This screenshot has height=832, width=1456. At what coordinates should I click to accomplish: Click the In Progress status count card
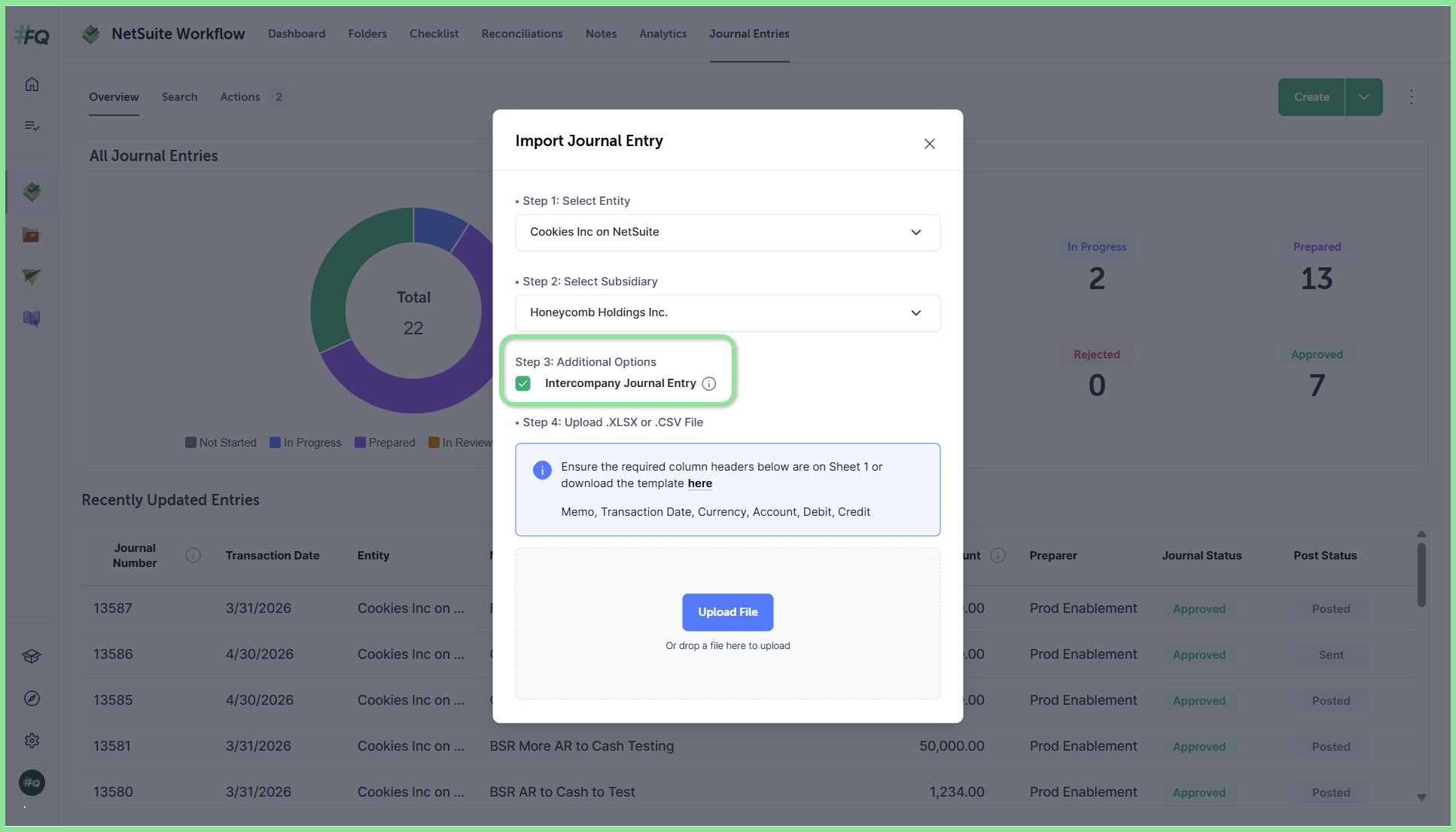click(1097, 267)
